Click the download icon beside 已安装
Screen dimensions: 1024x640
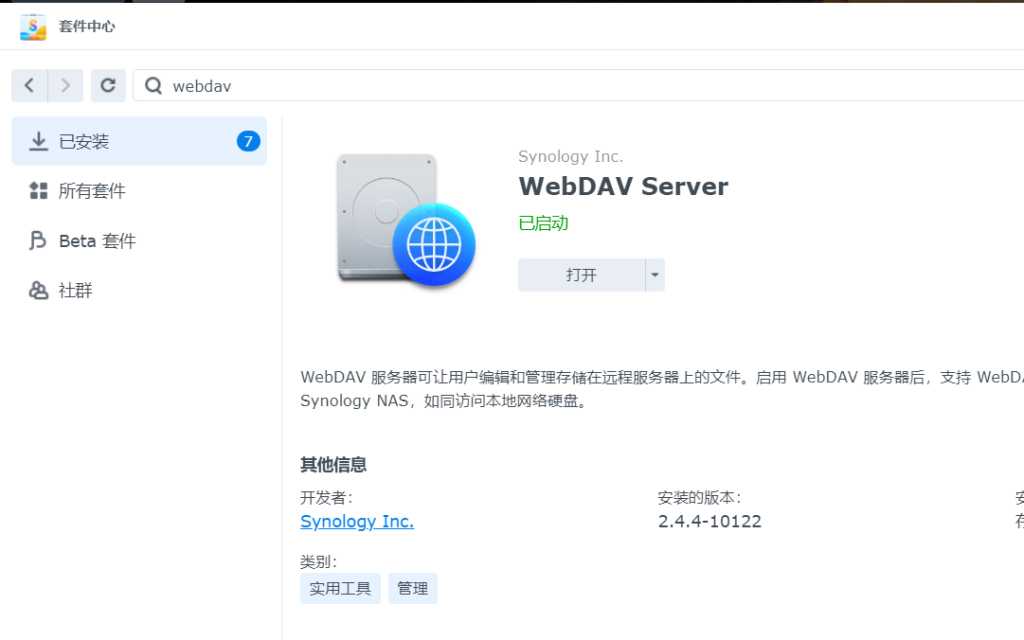point(39,141)
